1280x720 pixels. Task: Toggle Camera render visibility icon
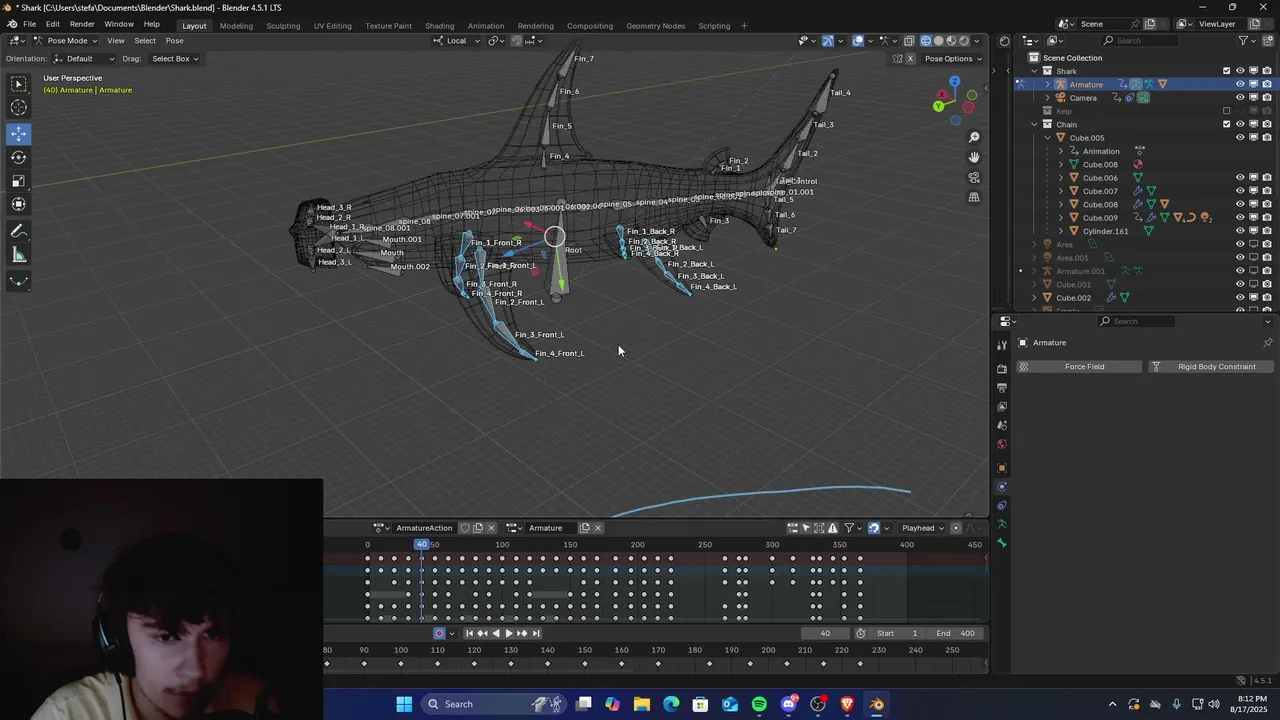click(x=1266, y=98)
